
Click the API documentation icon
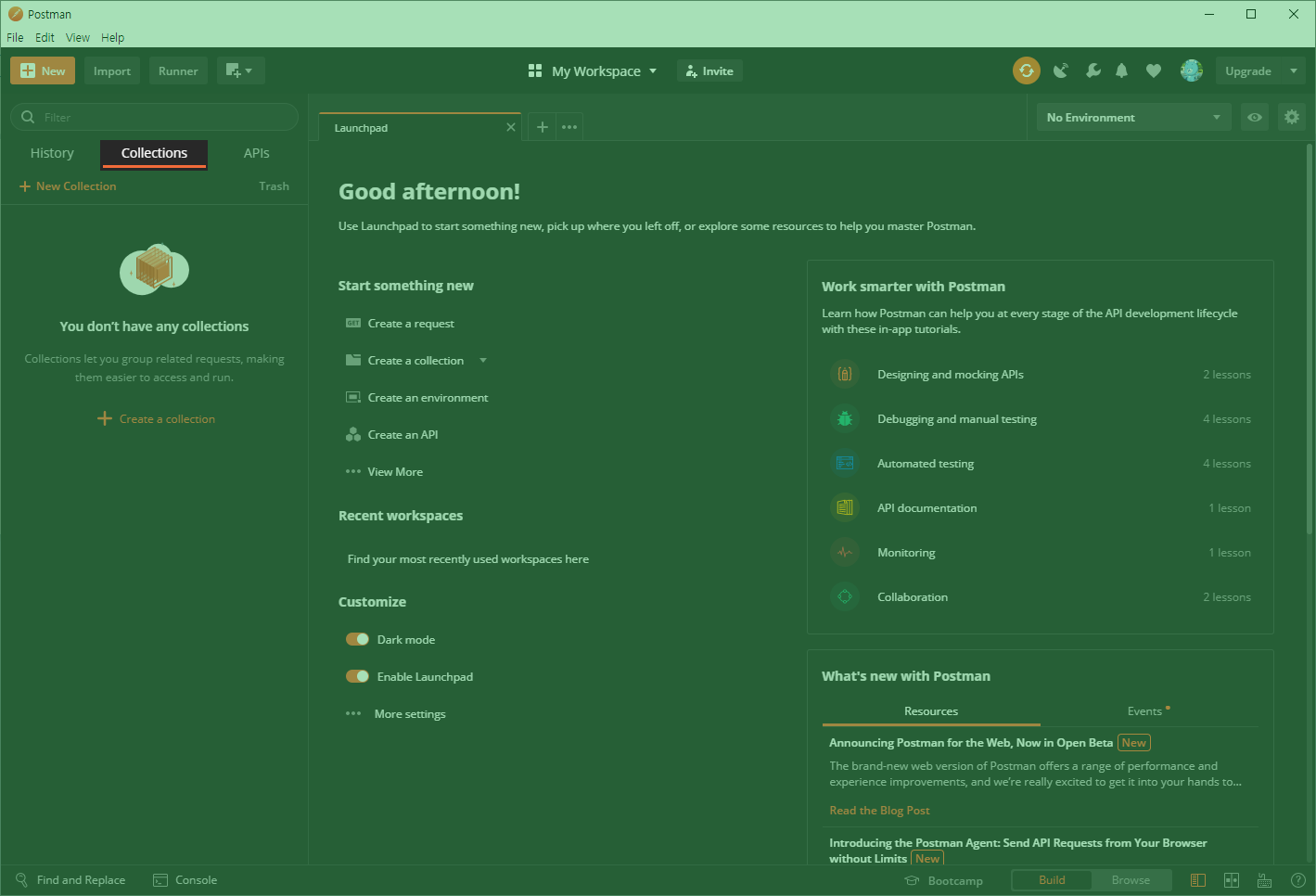click(845, 508)
